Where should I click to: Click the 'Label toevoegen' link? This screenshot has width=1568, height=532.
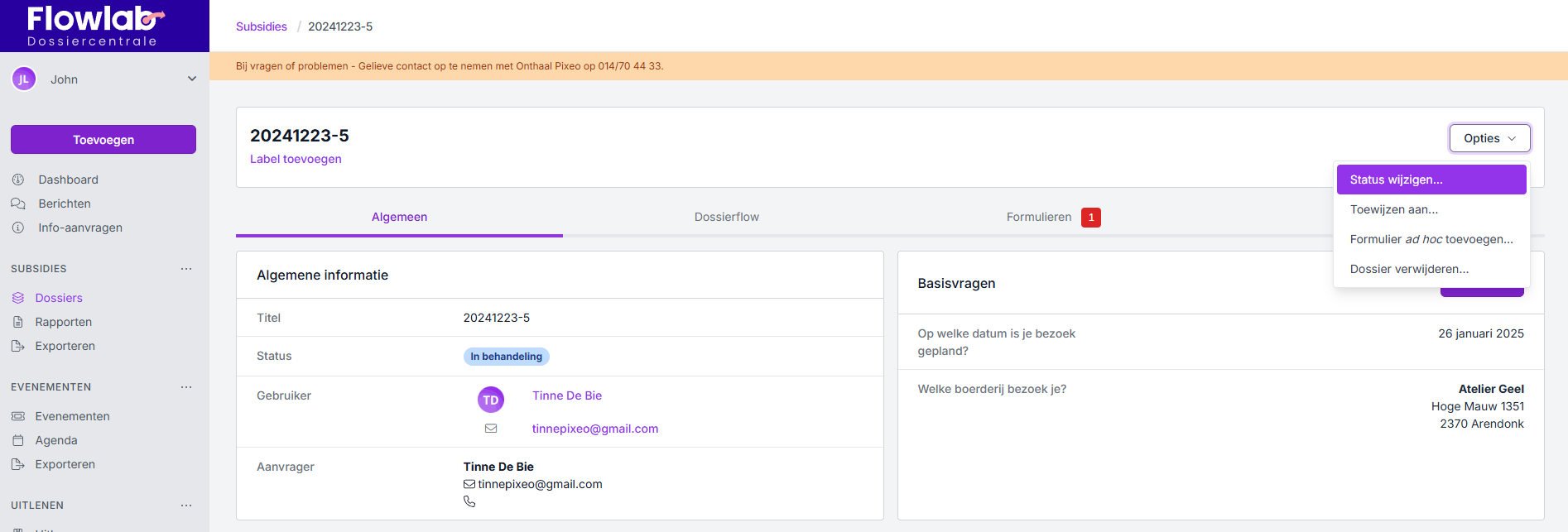(x=296, y=159)
